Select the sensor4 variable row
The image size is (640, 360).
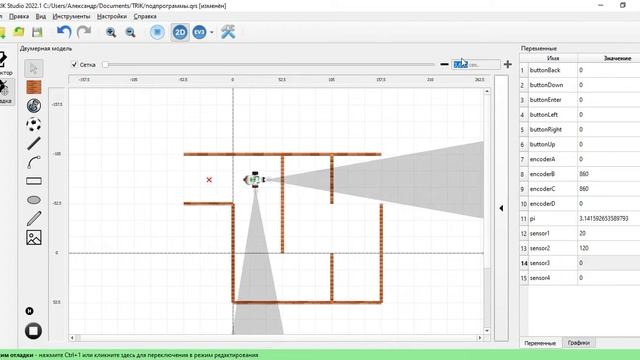click(x=580, y=278)
